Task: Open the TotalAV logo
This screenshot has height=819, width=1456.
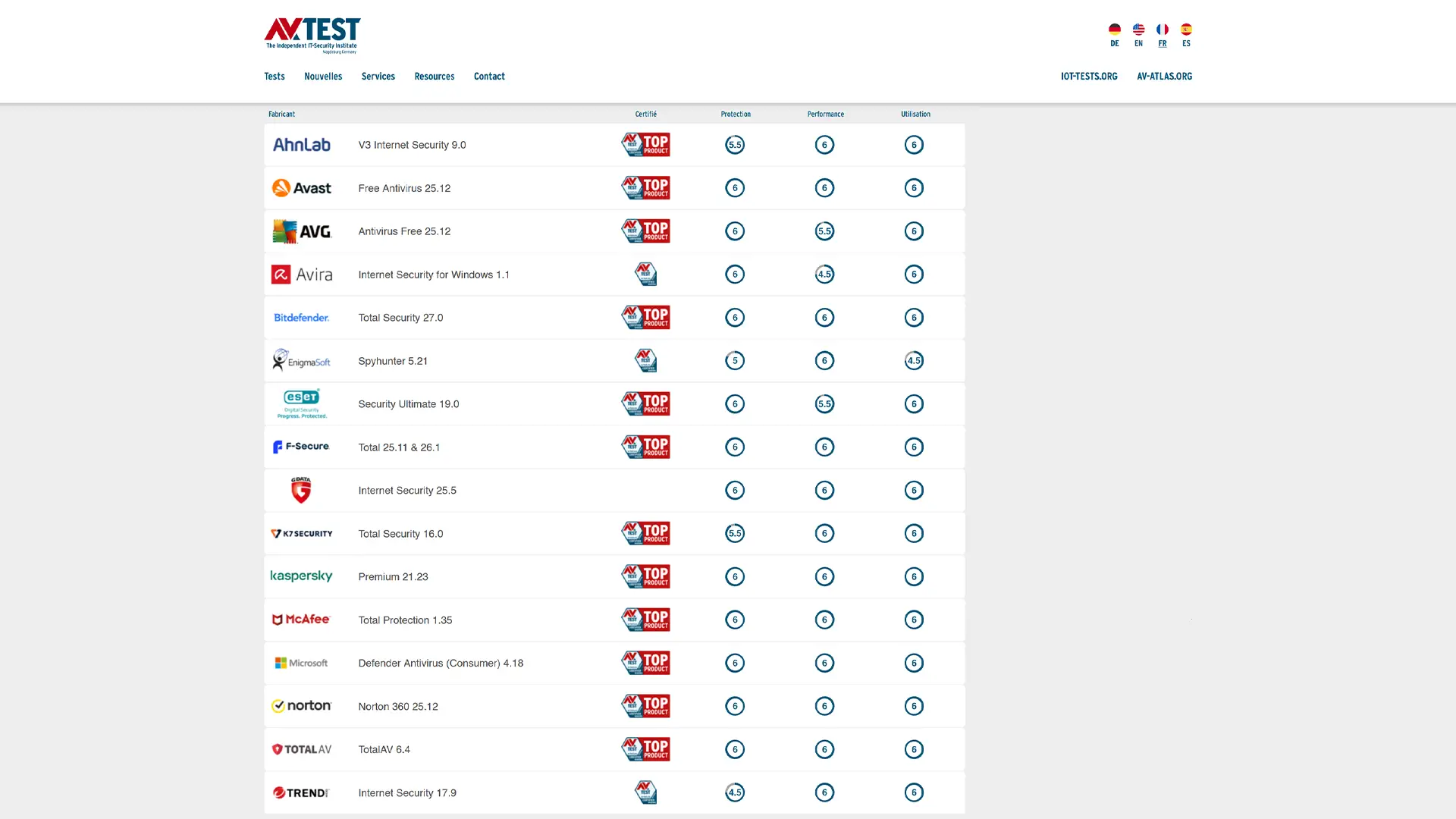Action: point(301,749)
